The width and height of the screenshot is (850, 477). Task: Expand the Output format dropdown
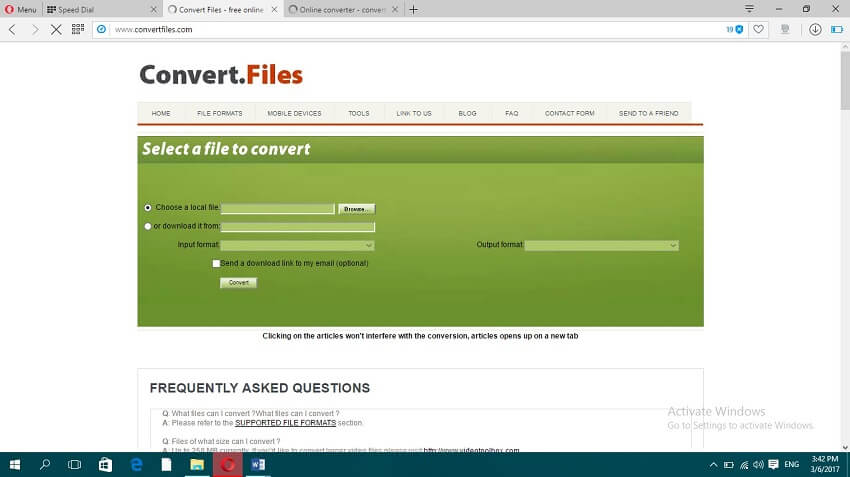(602, 245)
